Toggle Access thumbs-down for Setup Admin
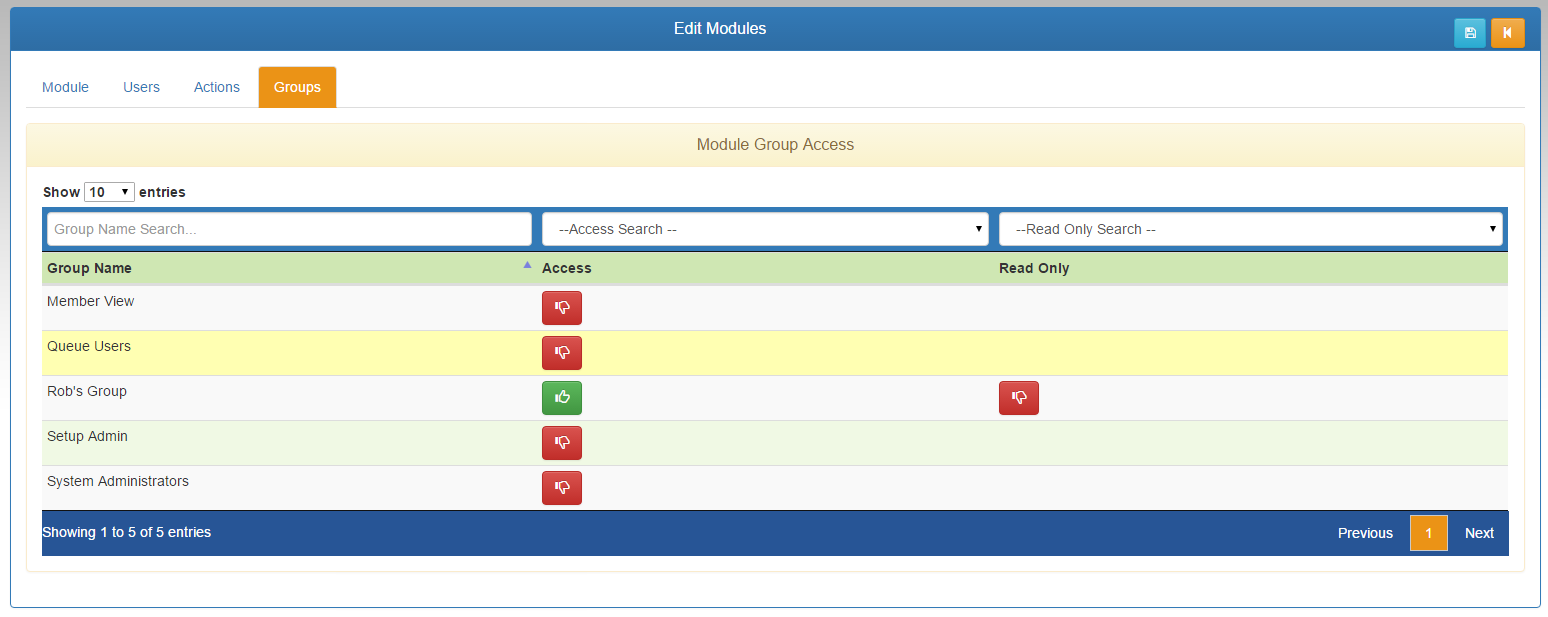This screenshot has height=617, width=1548. point(561,443)
